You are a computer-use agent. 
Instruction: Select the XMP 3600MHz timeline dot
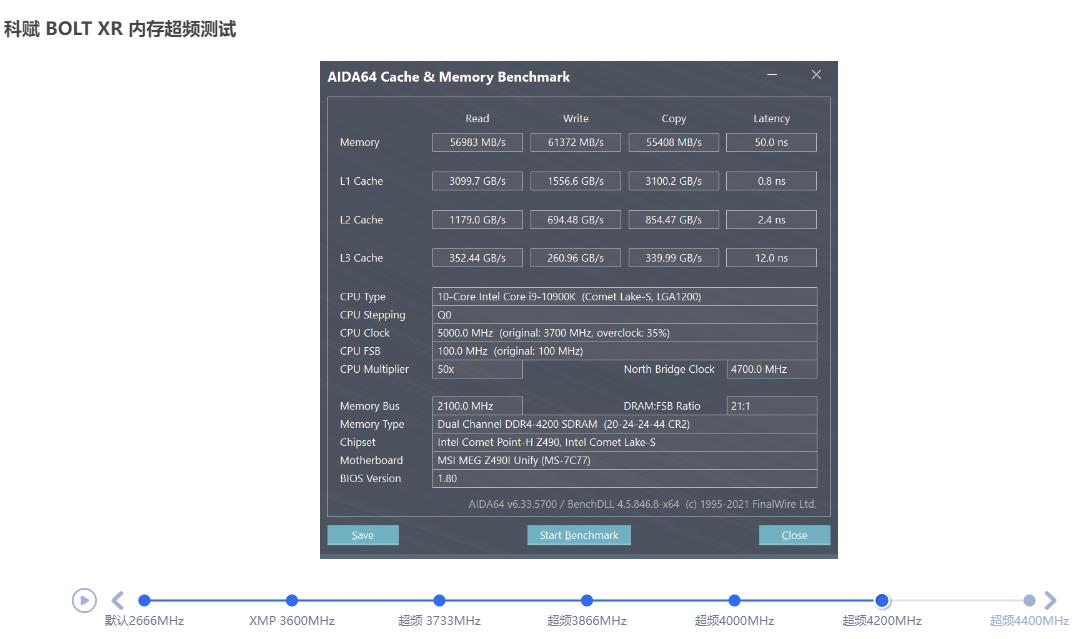tap(292, 600)
